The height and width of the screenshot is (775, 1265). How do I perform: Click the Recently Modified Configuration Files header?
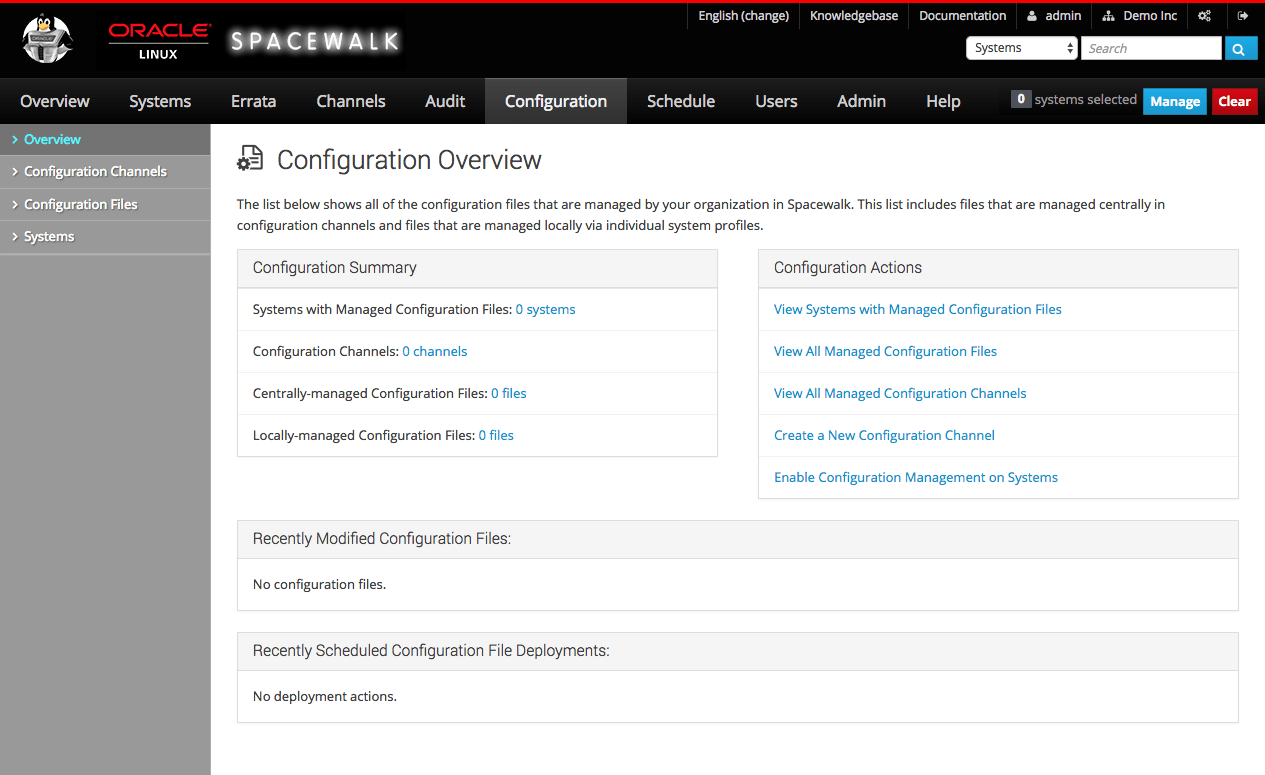tap(738, 539)
